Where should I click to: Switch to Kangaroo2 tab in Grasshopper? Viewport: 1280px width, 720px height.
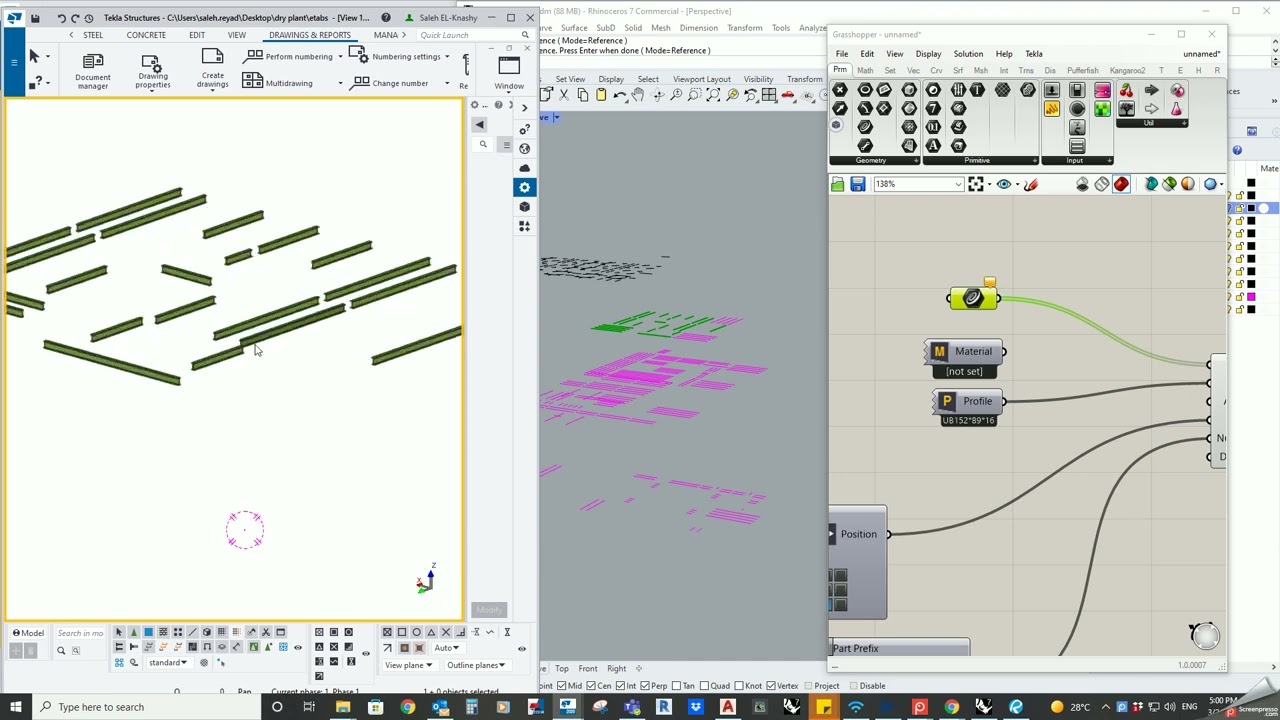coord(1126,71)
